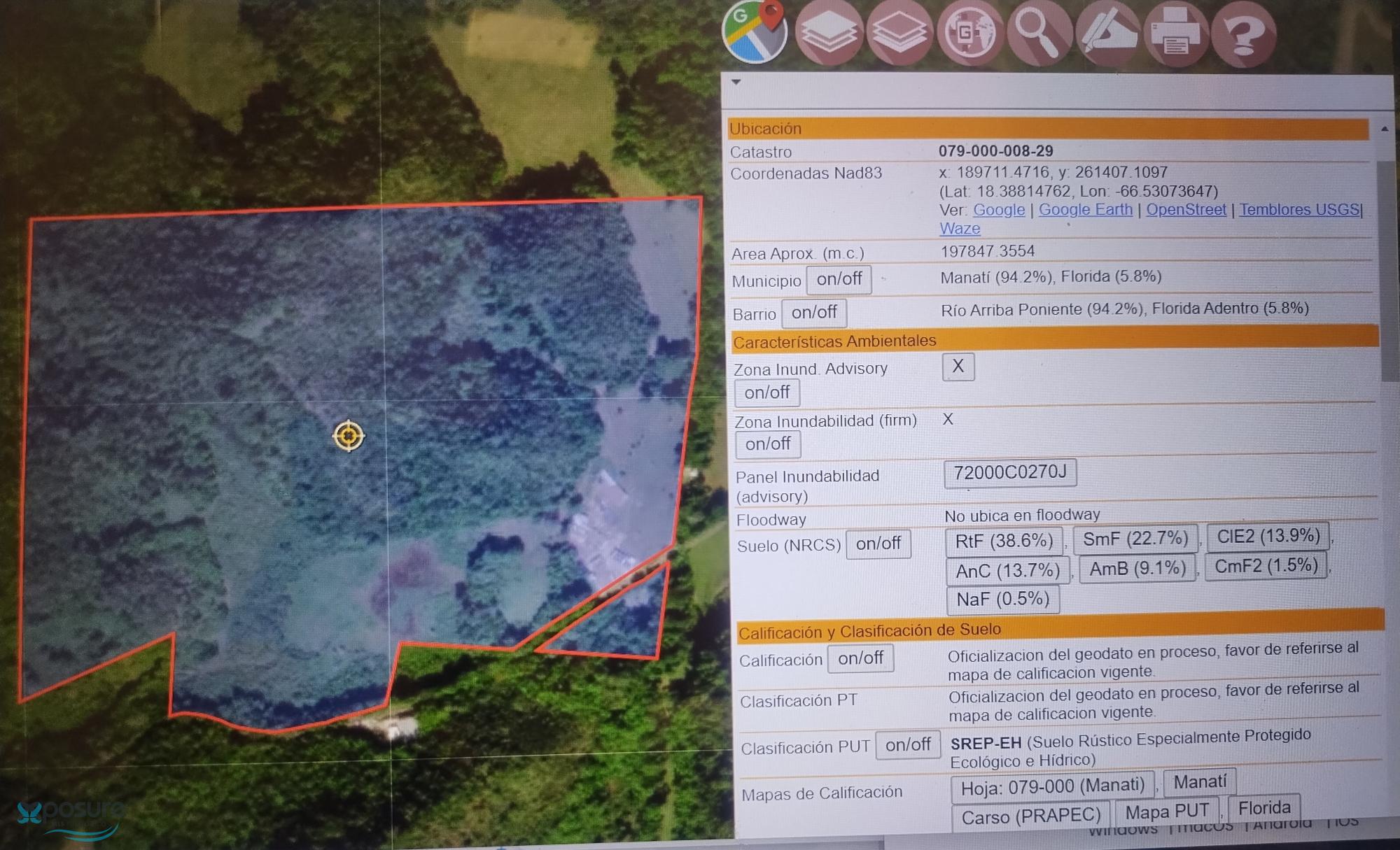The image size is (1400, 850).
Task: Click the globe GIS toolbar icon
Action: click(x=969, y=32)
